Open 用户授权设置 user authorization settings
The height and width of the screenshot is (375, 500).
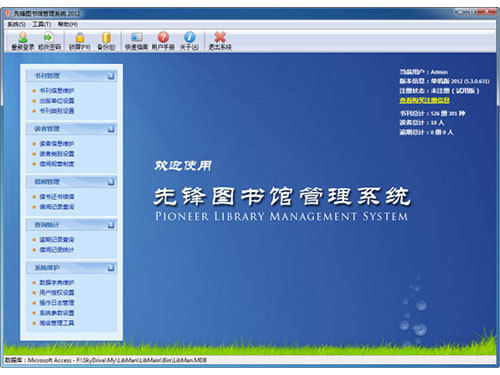(57, 293)
